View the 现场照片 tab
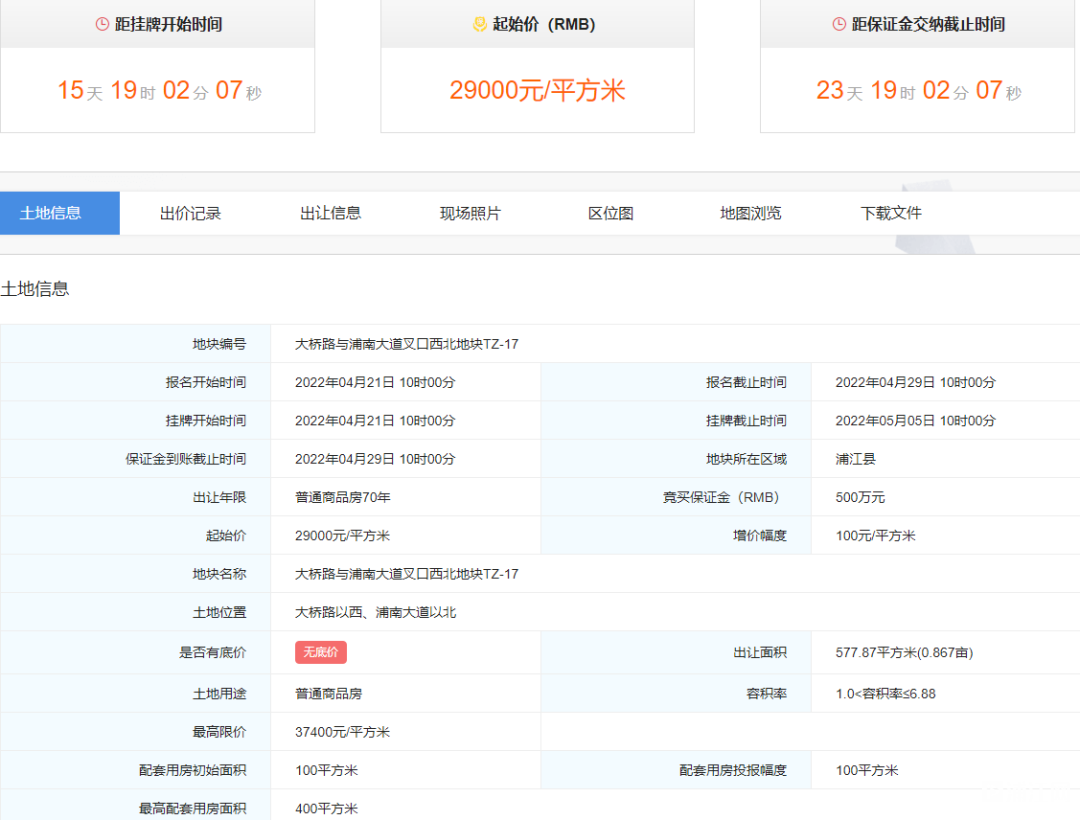The image size is (1080, 820). (x=470, y=213)
